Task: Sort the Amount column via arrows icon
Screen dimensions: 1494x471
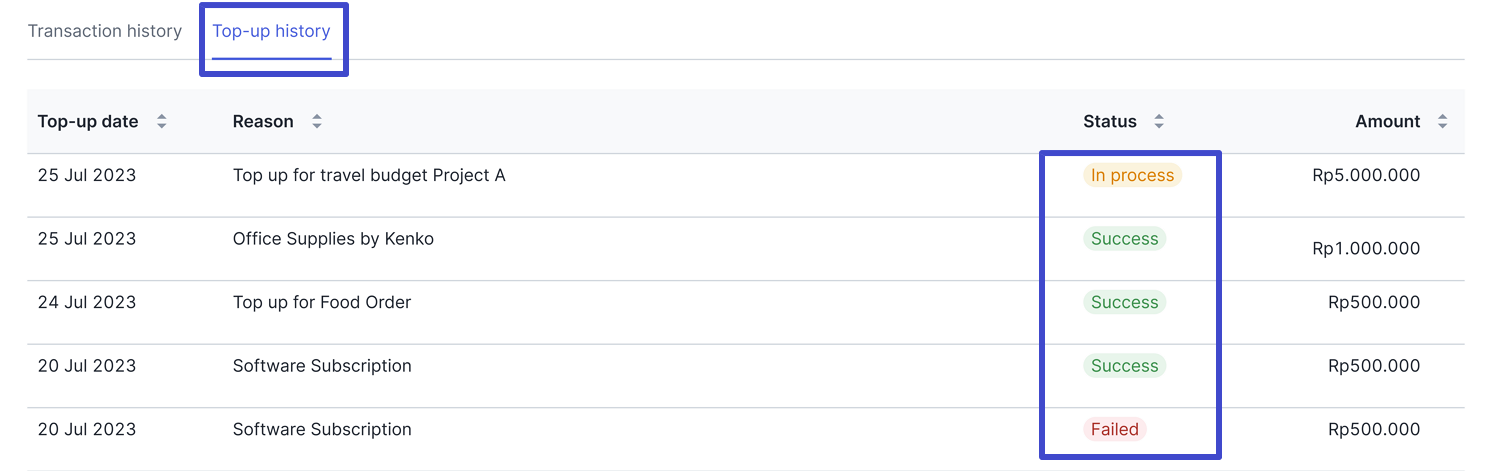Action: (1442, 121)
